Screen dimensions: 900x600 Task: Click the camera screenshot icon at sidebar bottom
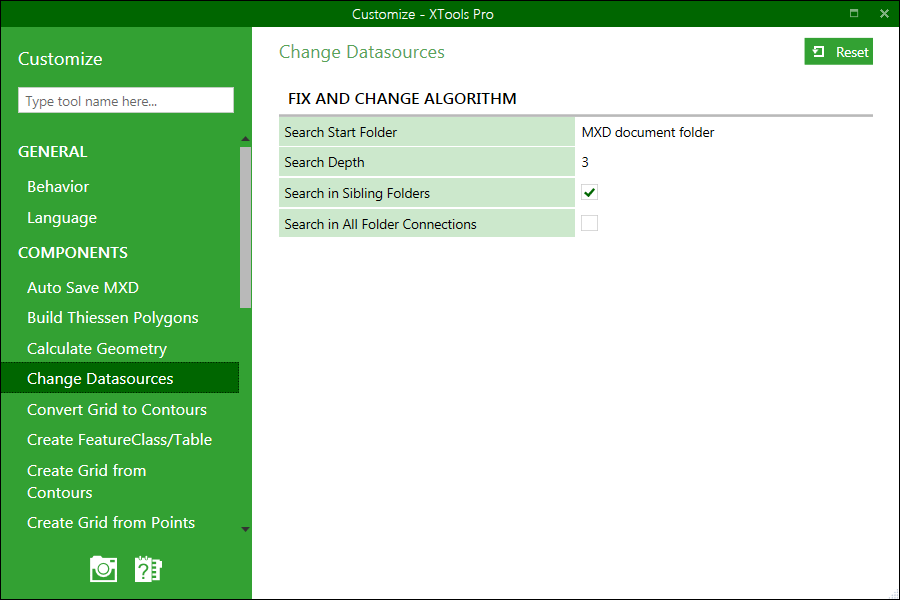click(103, 568)
